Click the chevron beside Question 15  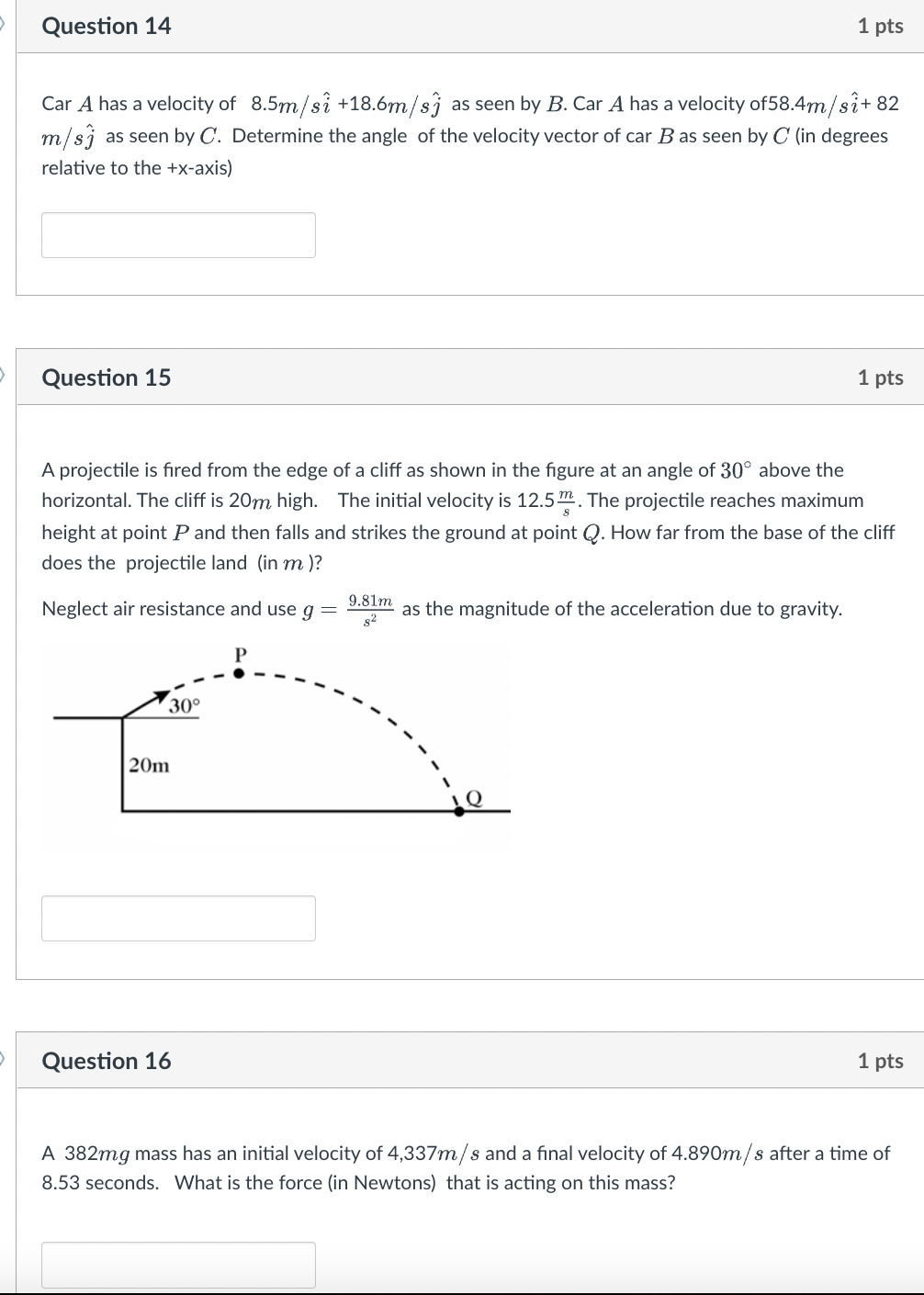coord(4,377)
